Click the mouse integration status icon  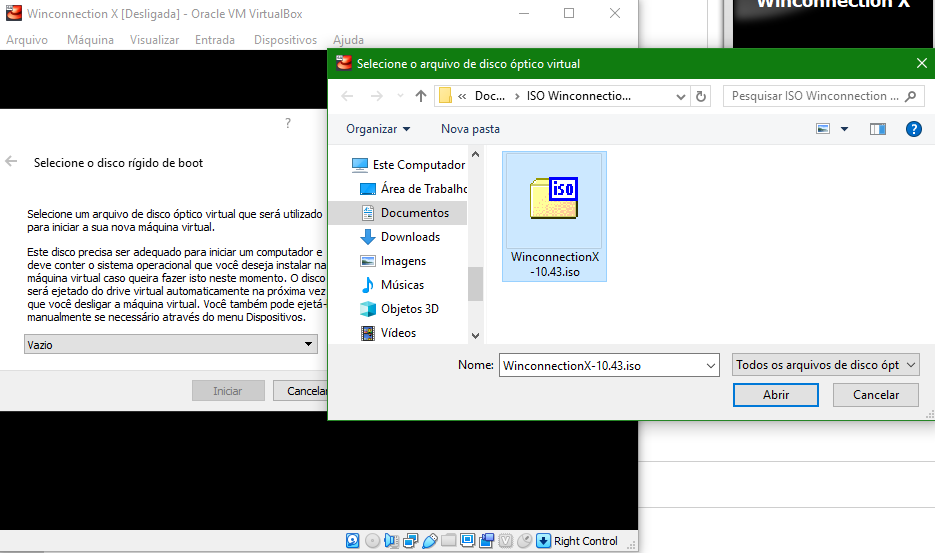point(525,540)
